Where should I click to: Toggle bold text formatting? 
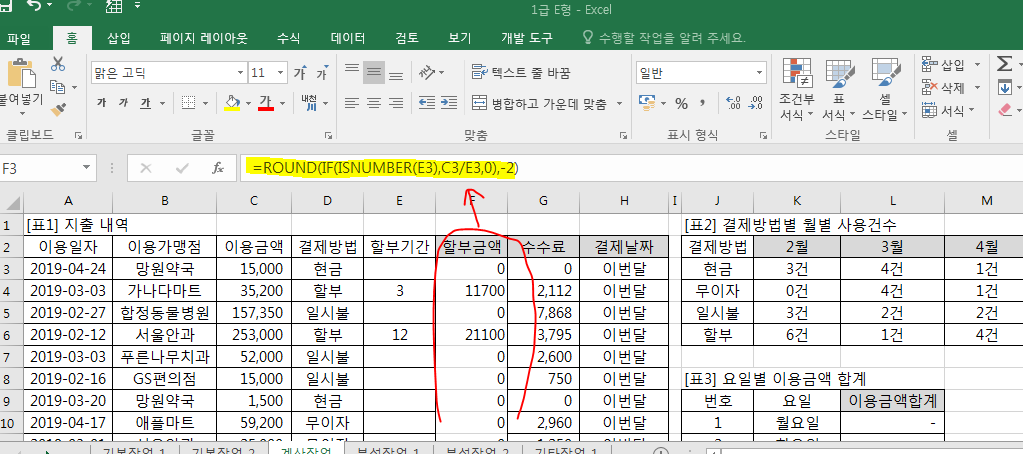[101, 103]
